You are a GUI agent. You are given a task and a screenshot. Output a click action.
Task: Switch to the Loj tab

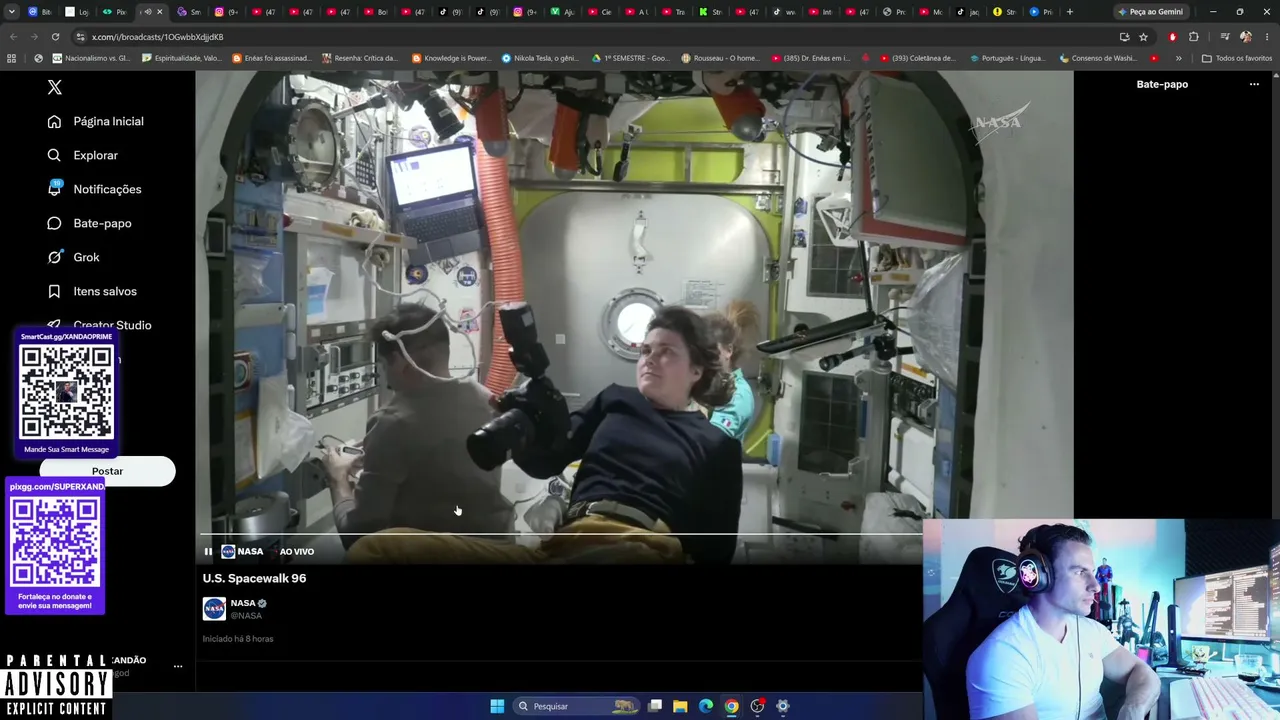(x=77, y=12)
